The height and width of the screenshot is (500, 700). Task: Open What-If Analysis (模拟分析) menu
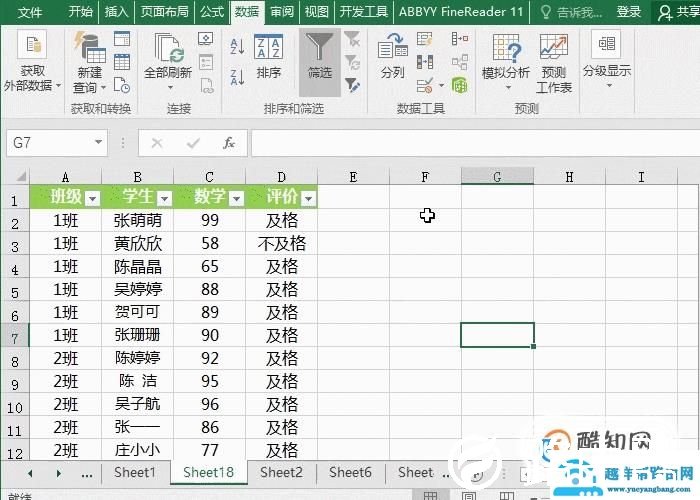point(506,61)
